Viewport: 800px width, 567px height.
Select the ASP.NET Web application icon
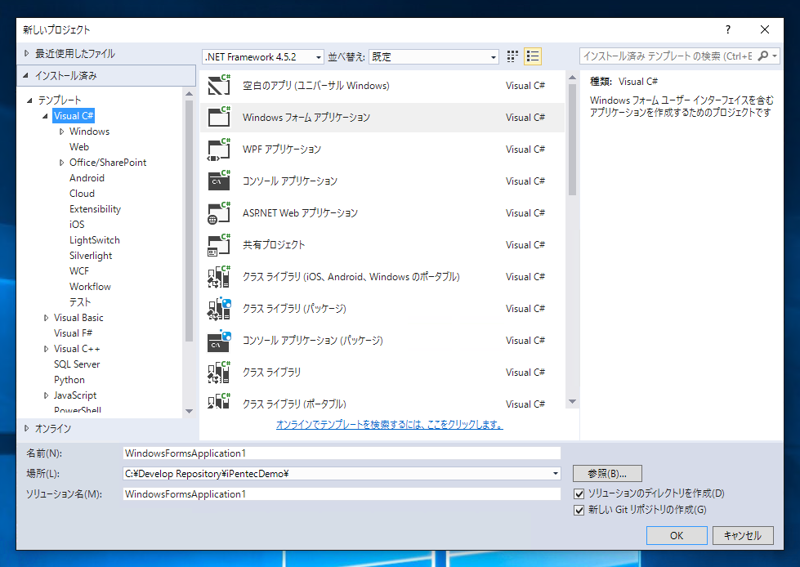pos(219,213)
